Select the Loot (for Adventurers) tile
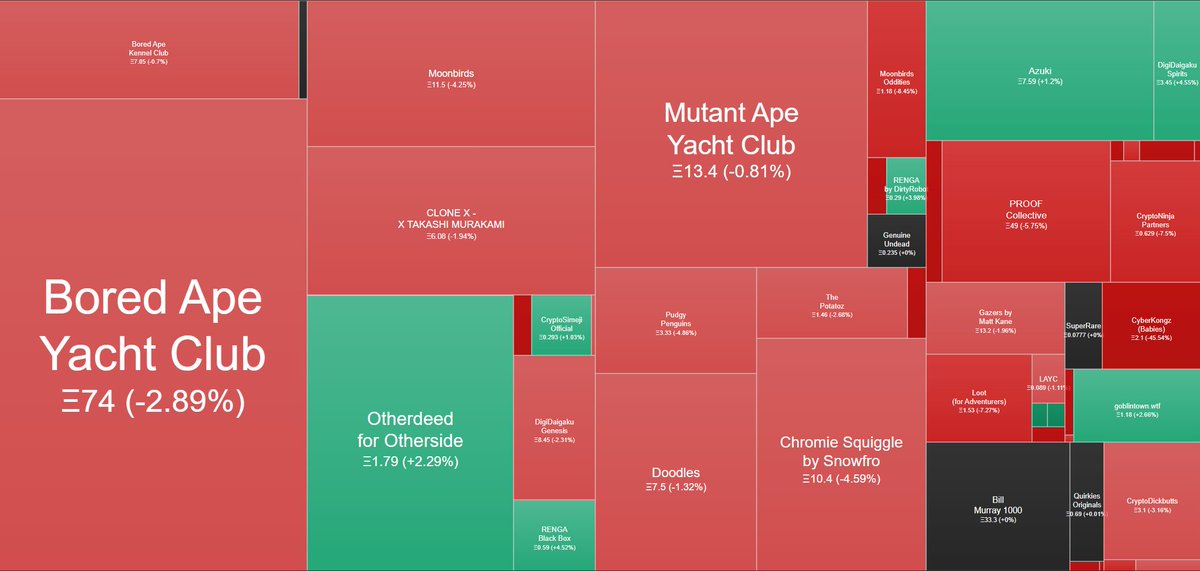Screen dimensions: 1200x571 click(979, 398)
